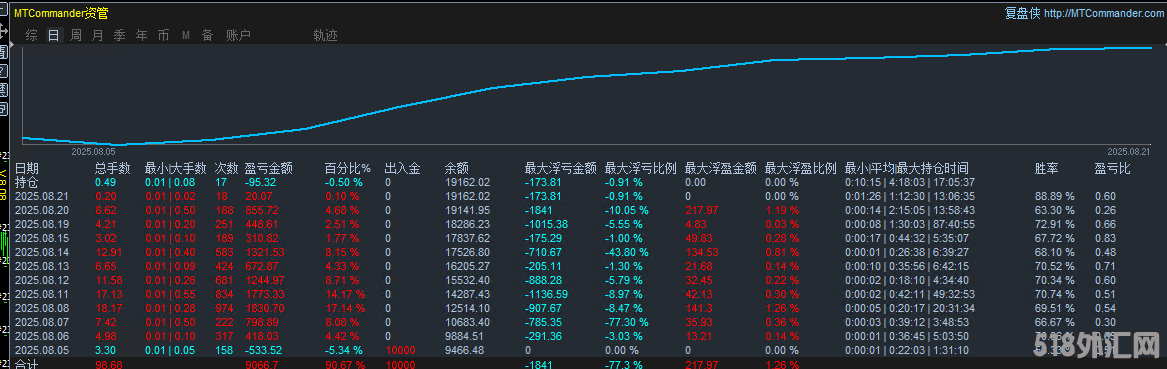
Task: Click the 总手数 column header
Action: pyautogui.click(x=112, y=169)
